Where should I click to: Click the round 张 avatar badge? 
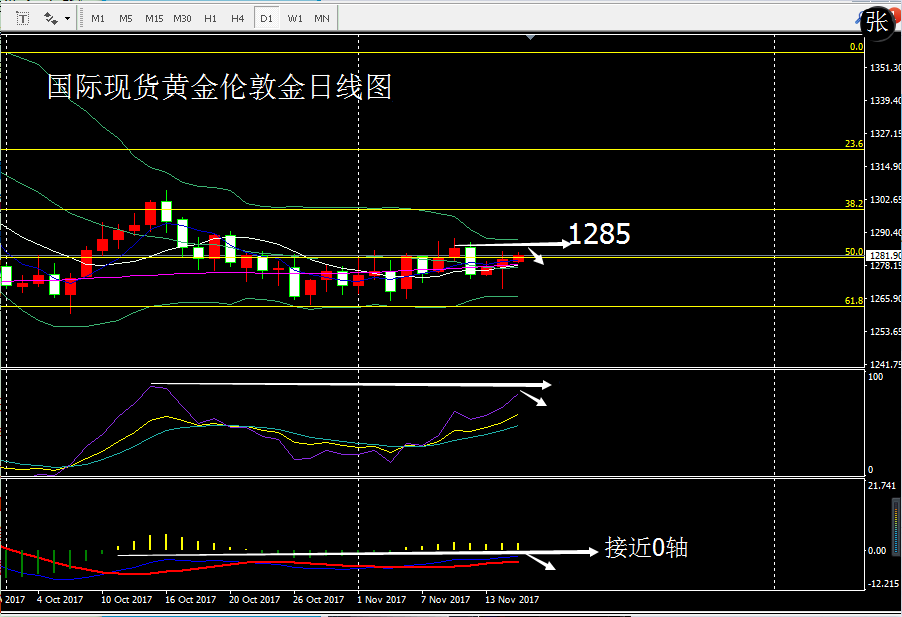pos(880,23)
